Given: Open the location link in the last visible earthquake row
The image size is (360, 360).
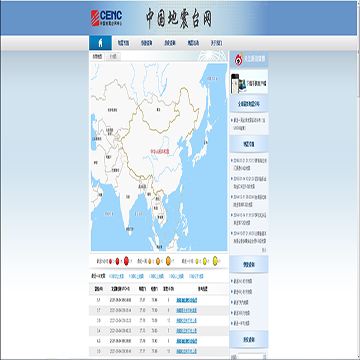Looking at the screenshot, I should pos(187,351).
